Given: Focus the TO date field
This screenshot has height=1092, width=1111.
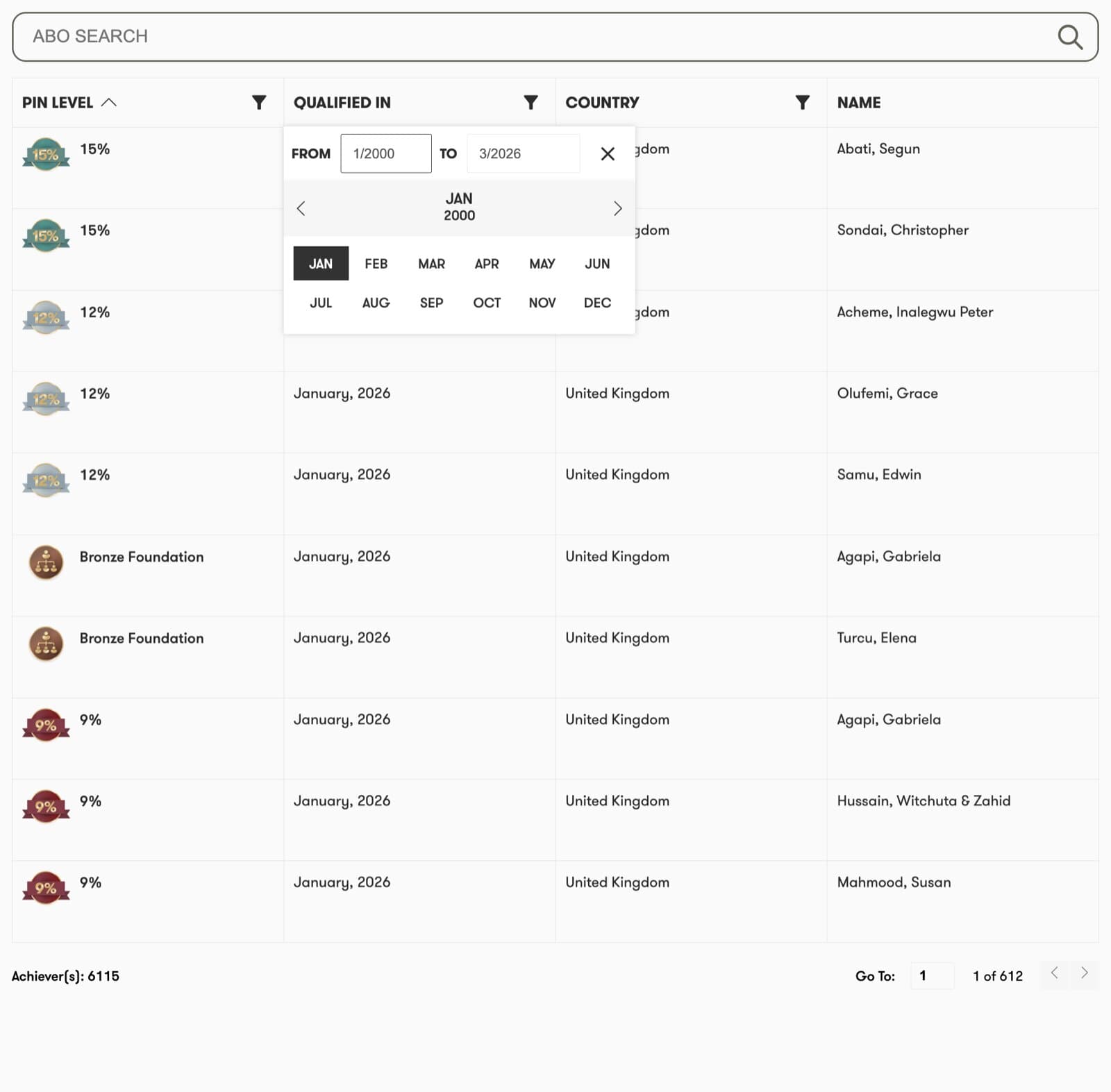Looking at the screenshot, I should 523,153.
